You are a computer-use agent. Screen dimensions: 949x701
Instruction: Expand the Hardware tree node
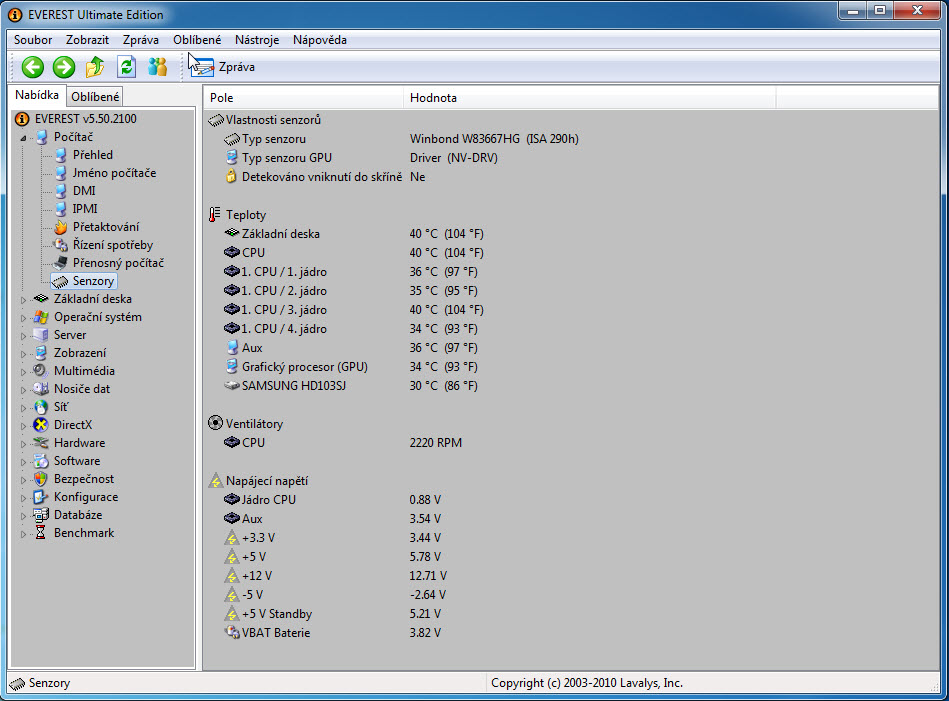point(23,444)
